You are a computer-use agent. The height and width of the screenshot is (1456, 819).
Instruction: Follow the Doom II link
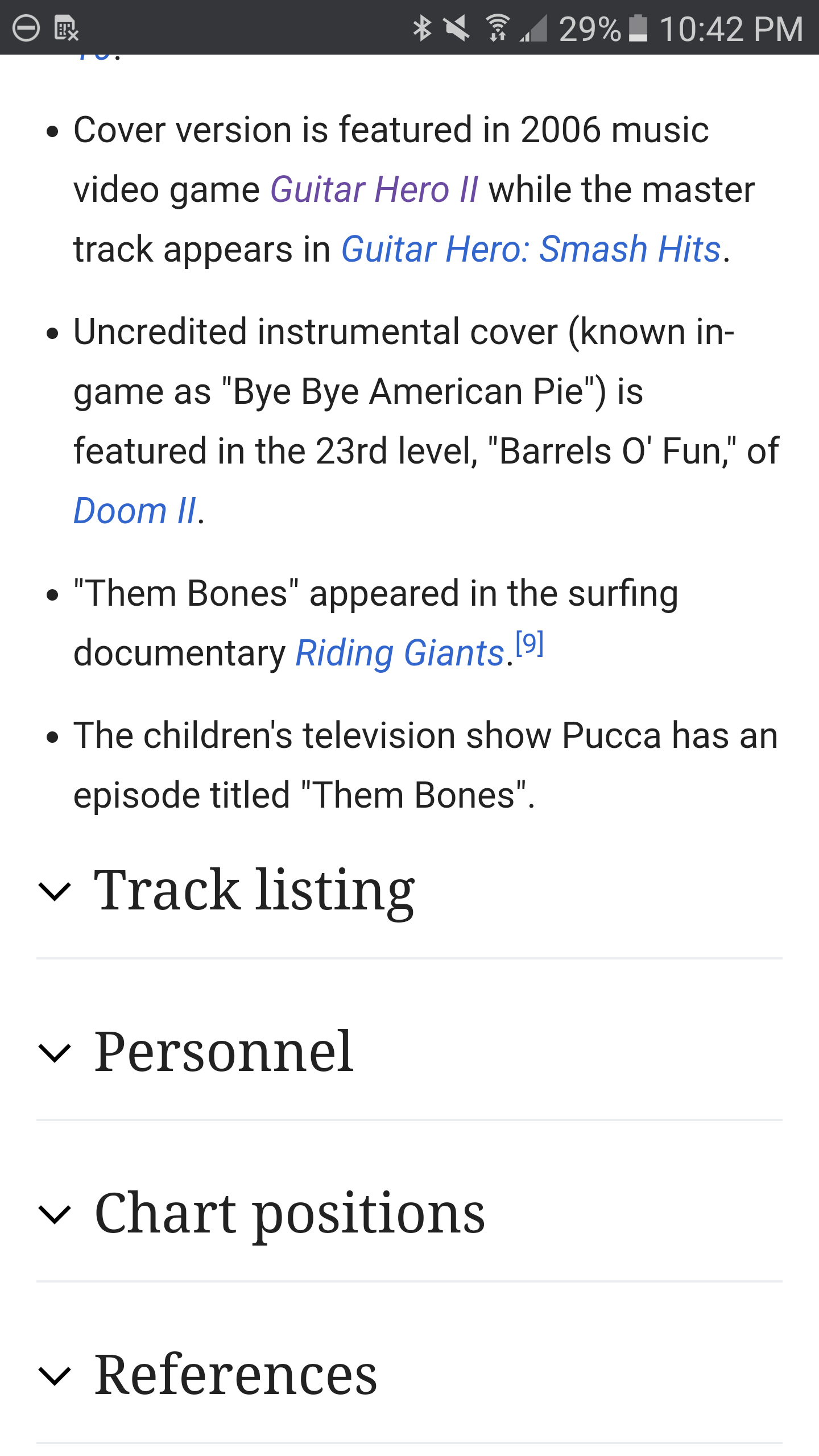(135, 511)
